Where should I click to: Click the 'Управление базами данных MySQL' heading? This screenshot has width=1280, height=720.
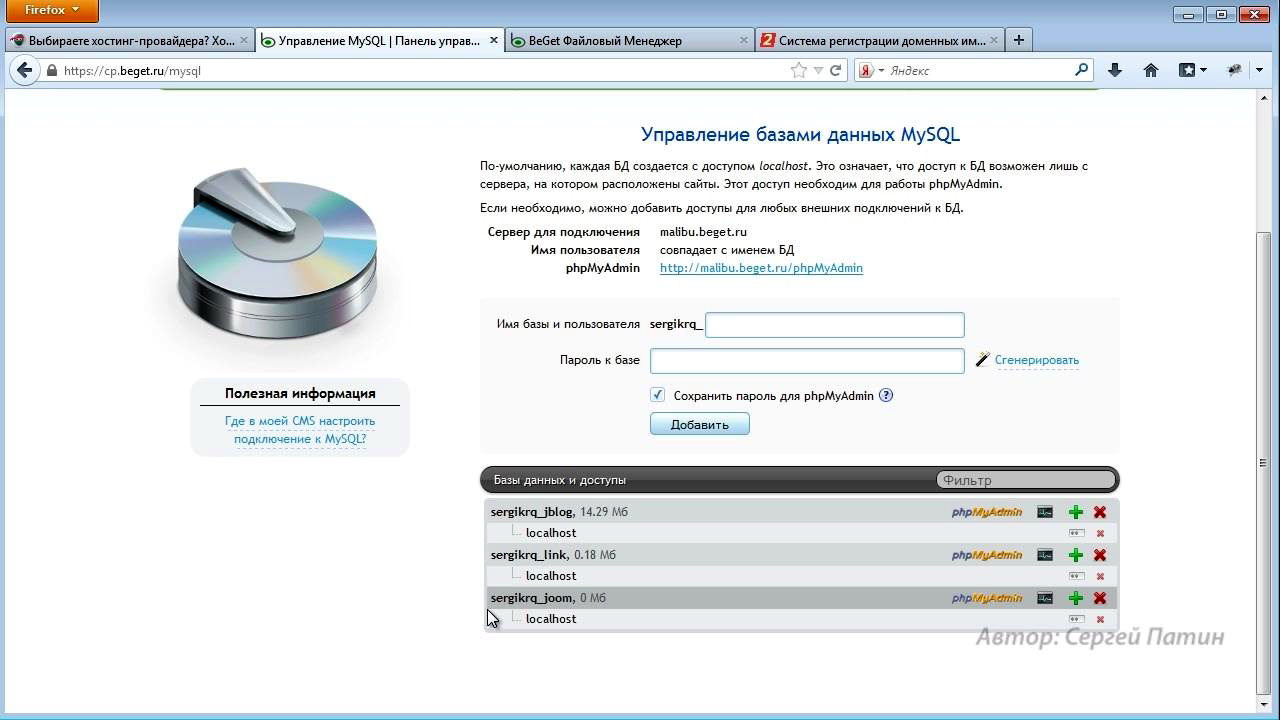[800, 135]
